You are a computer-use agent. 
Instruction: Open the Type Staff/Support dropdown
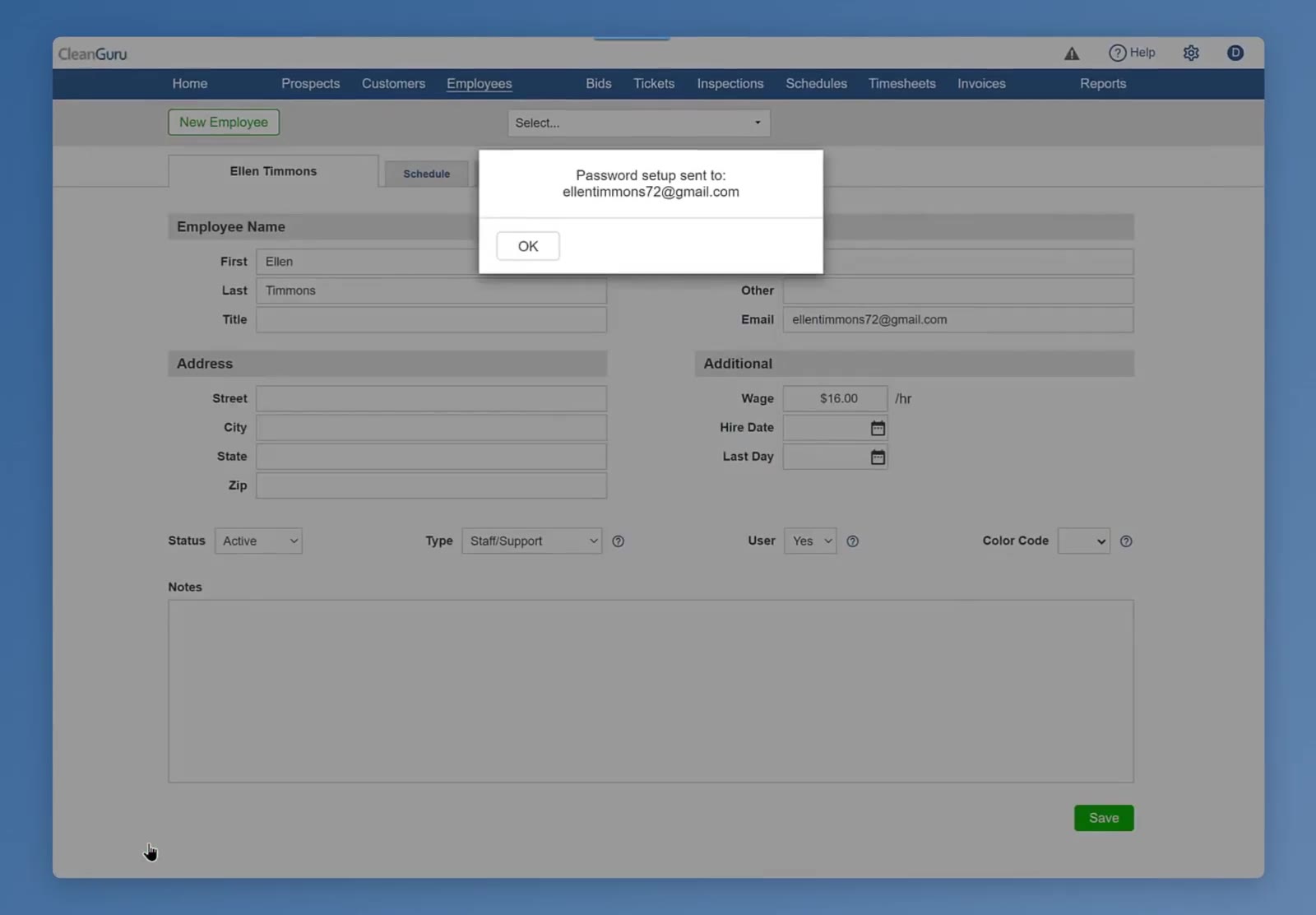click(x=531, y=541)
